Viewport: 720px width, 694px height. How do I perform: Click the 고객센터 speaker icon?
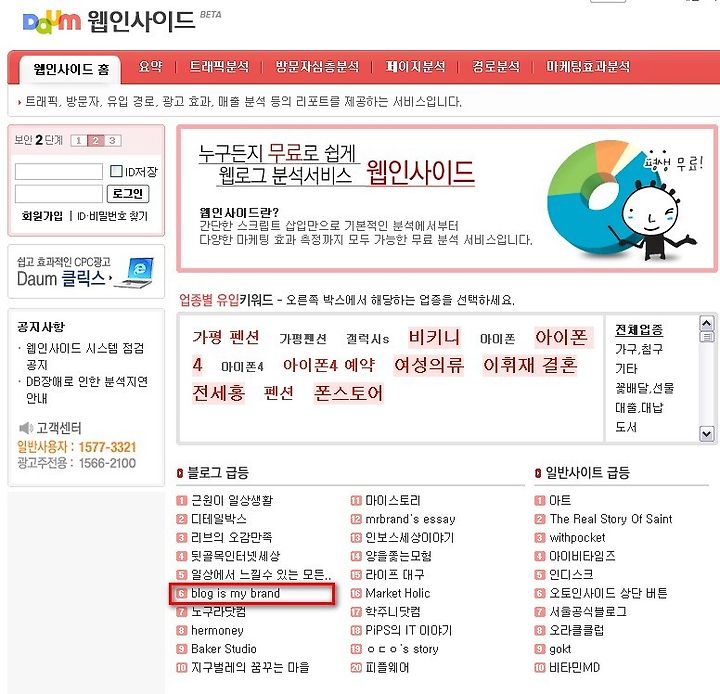pos(25,428)
